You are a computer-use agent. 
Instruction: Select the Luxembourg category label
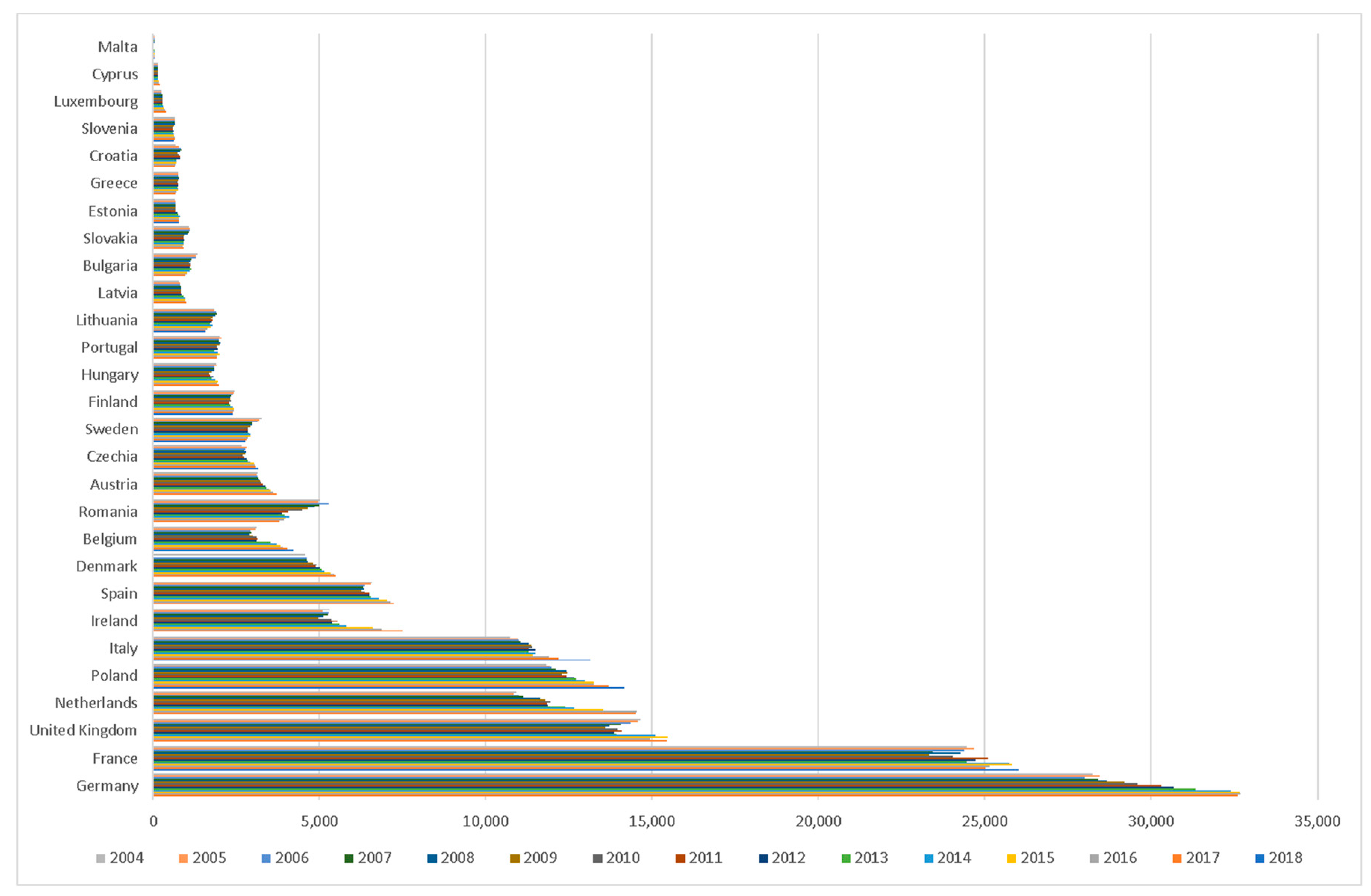pos(96,101)
